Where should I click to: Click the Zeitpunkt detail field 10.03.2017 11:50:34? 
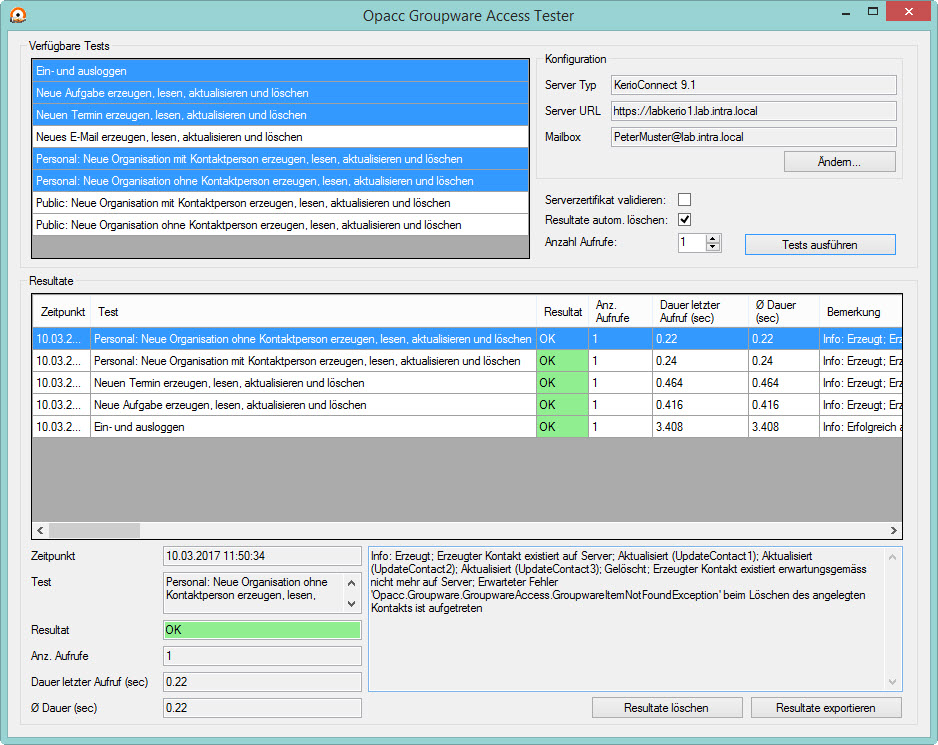[262, 556]
